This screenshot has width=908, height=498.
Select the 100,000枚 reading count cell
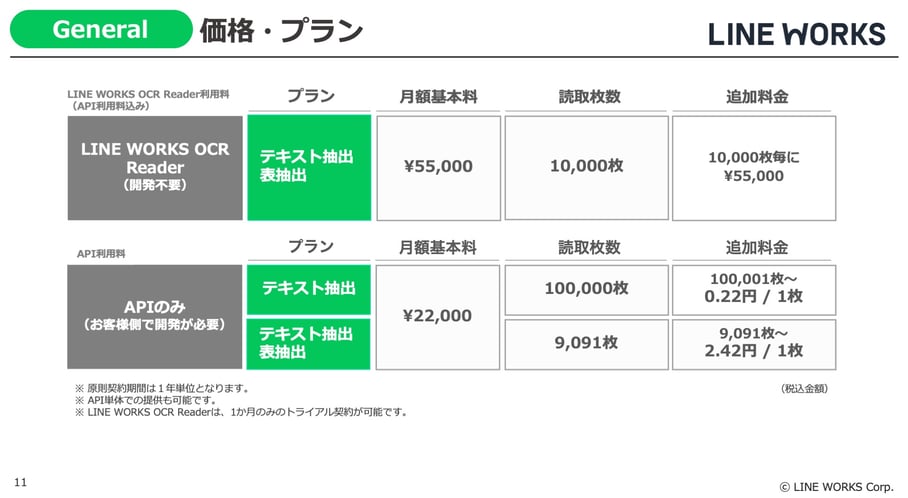tap(585, 289)
